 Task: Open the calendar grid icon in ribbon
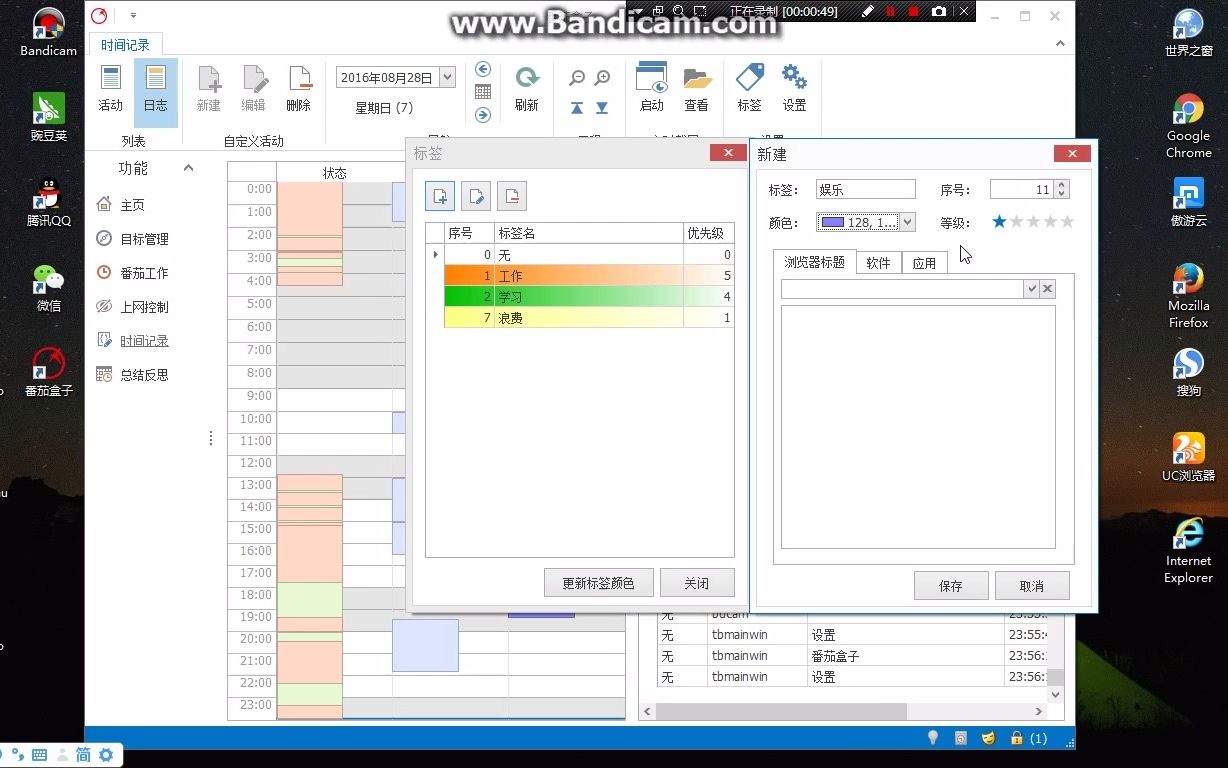[483, 92]
